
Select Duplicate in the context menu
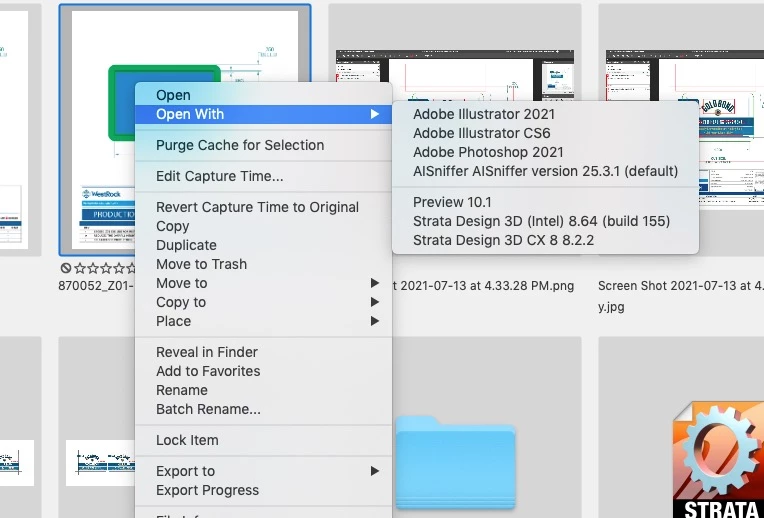tap(263, 245)
